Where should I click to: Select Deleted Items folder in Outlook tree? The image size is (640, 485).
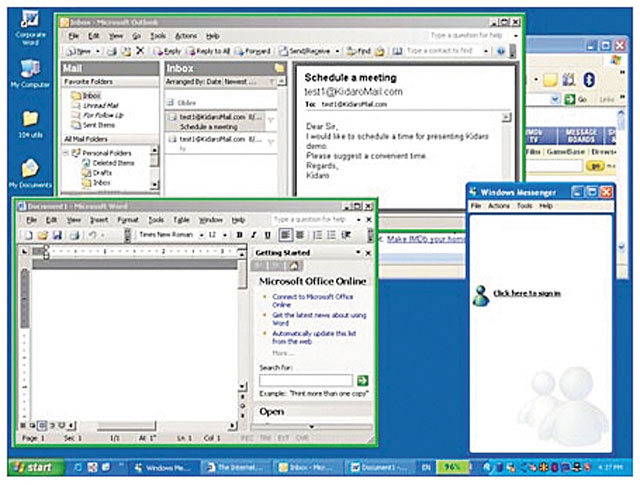[x=109, y=163]
